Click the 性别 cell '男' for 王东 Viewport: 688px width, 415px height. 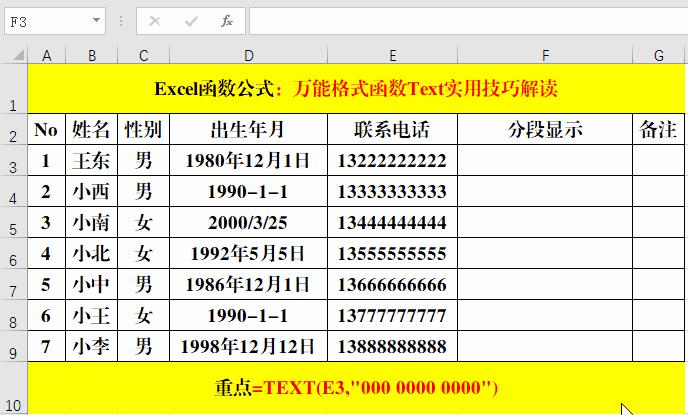tap(143, 161)
